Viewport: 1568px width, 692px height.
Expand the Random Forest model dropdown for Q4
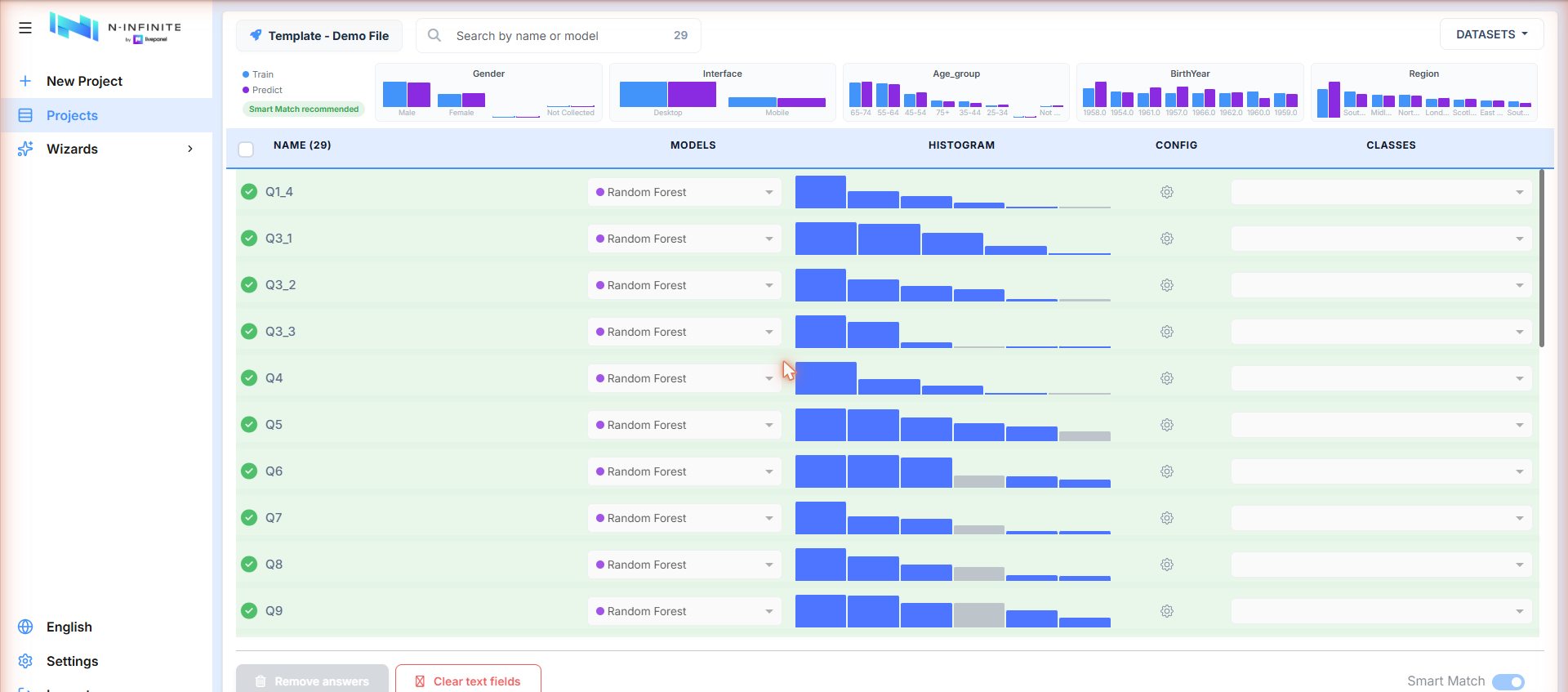684,378
